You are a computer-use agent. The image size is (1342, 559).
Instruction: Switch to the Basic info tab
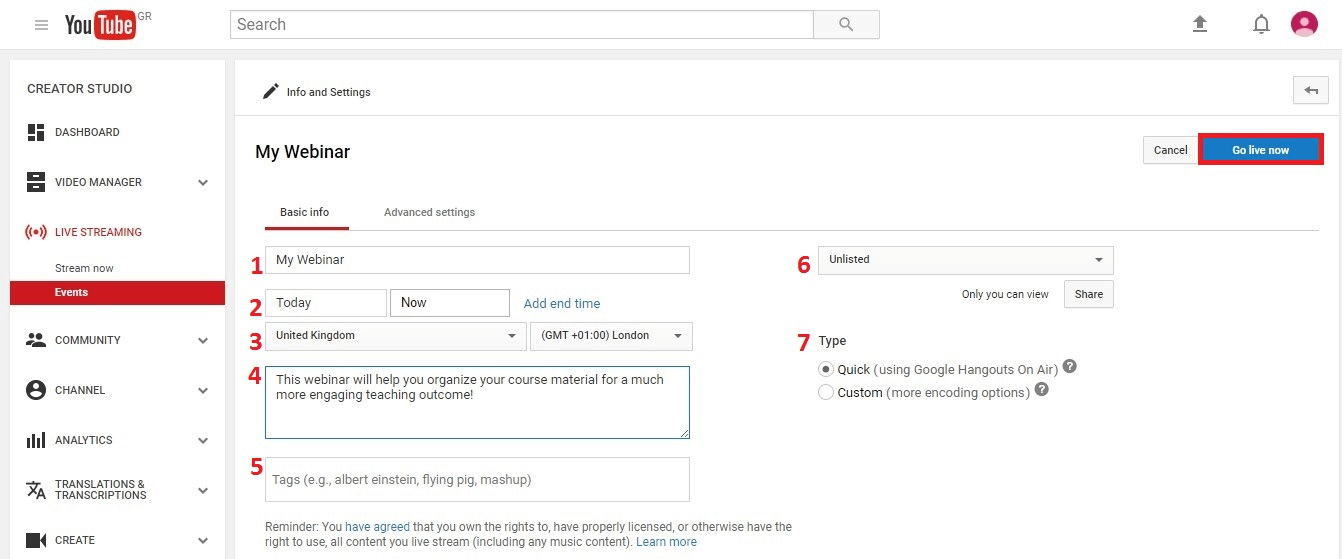(305, 212)
